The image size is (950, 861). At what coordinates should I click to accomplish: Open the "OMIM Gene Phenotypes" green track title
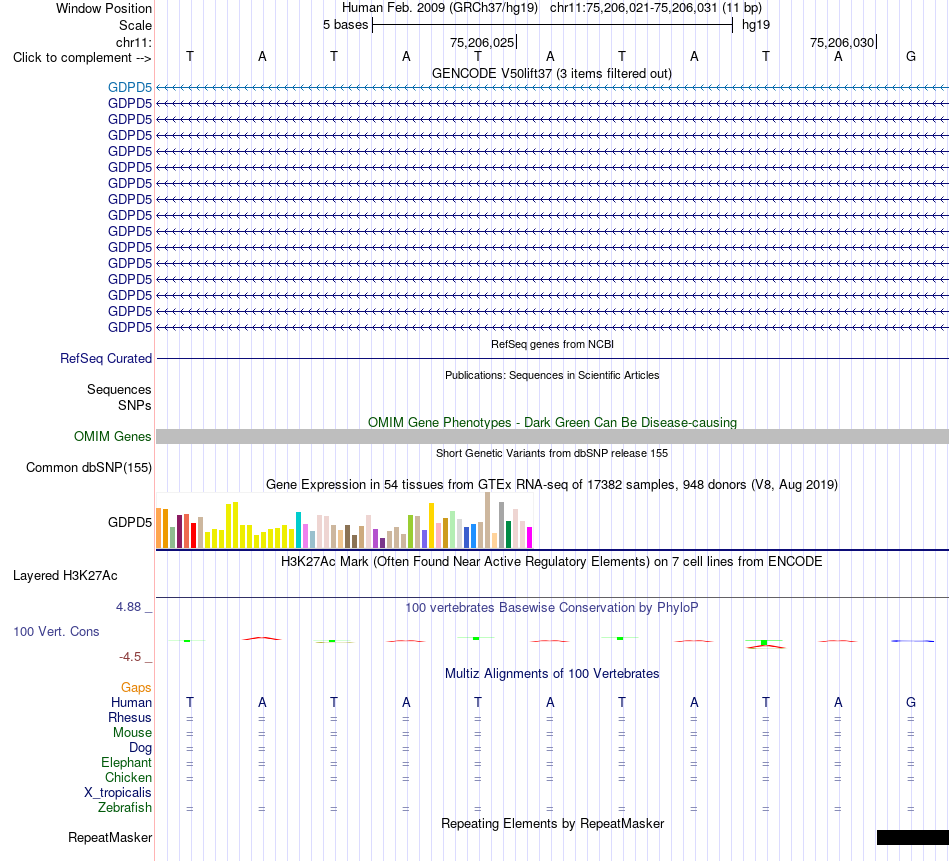click(552, 422)
